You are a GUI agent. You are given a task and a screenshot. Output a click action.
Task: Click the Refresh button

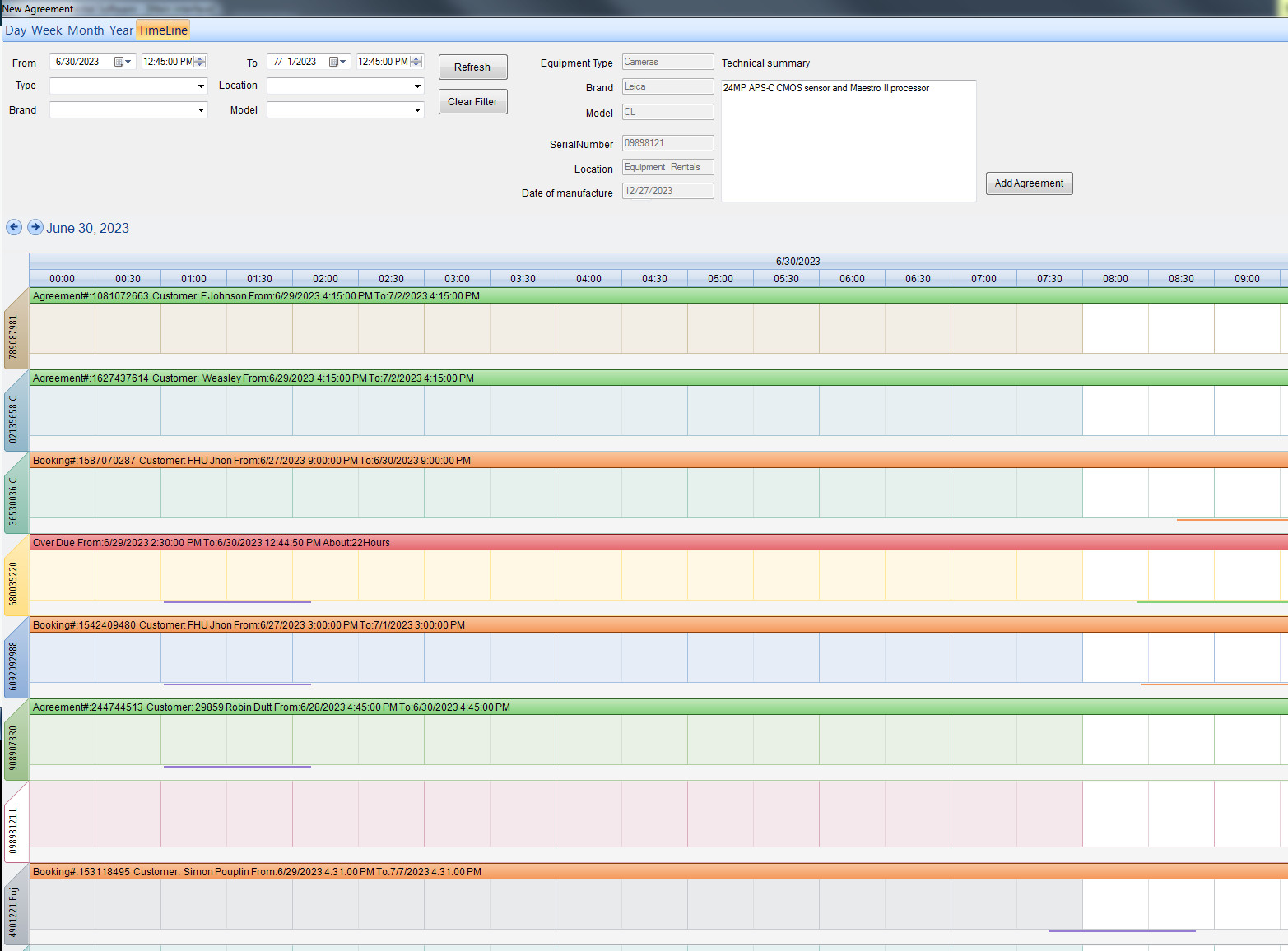point(472,67)
